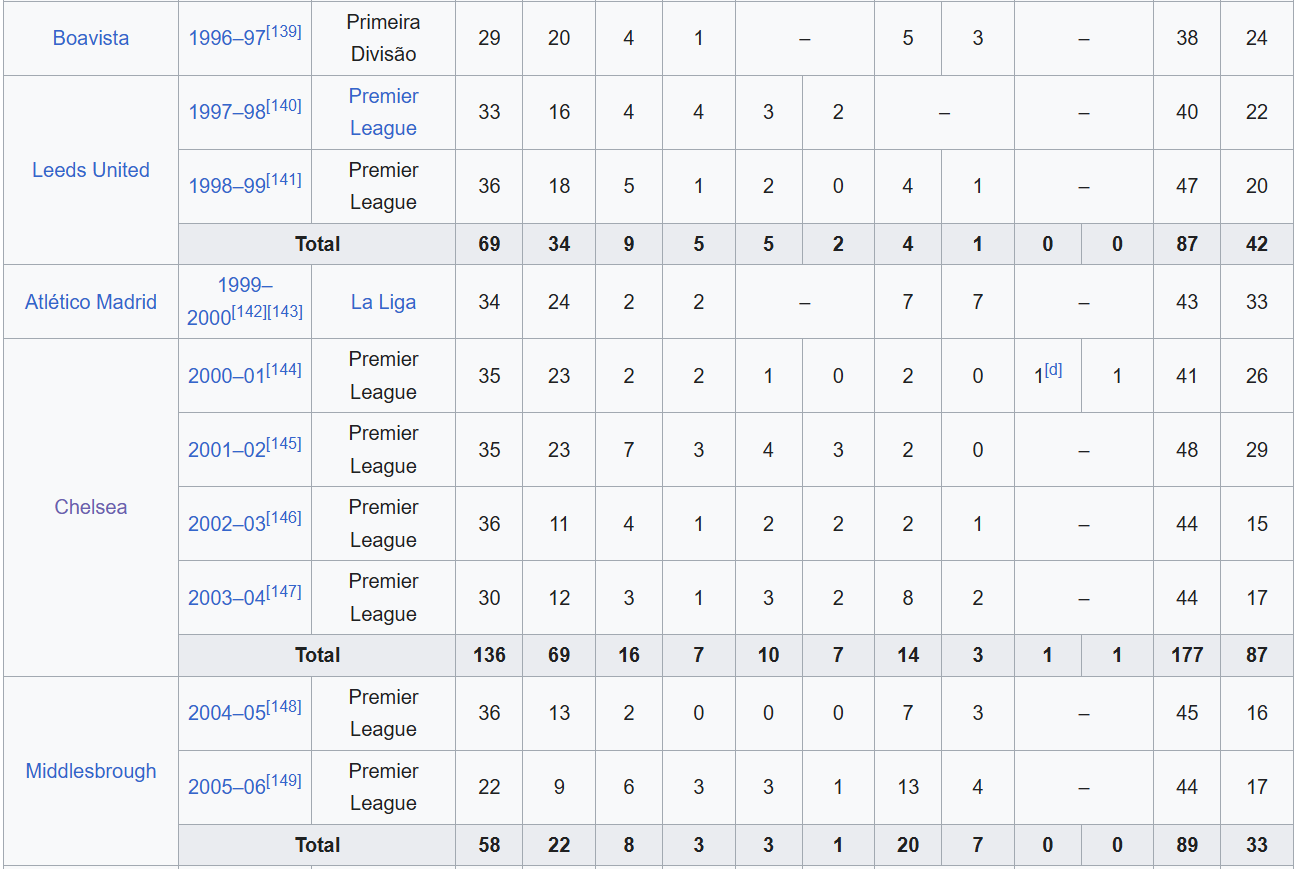Viewport: 1296px width, 869px height.
Task: Click citation 149 reference
Action: (x=284, y=780)
